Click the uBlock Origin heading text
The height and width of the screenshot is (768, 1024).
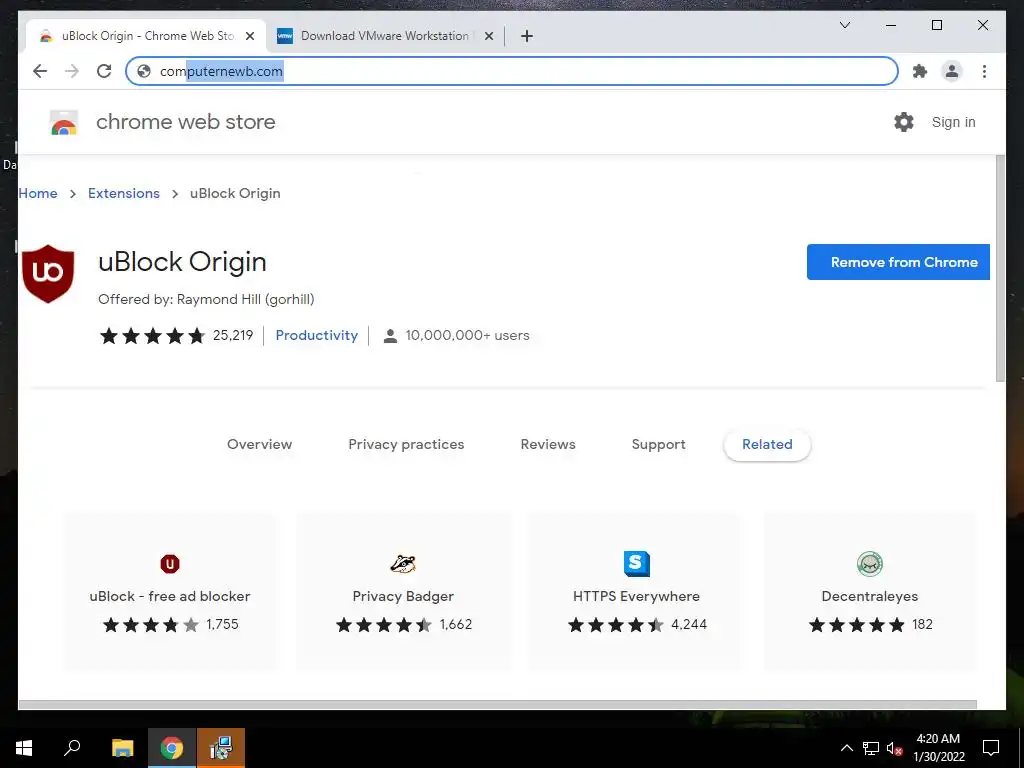tap(182, 262)
